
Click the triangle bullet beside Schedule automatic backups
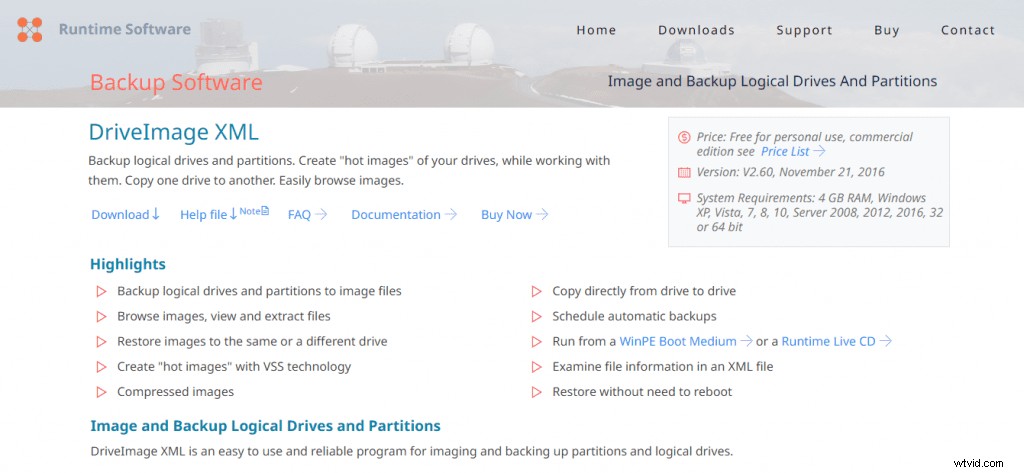click(x=536, y=317)
